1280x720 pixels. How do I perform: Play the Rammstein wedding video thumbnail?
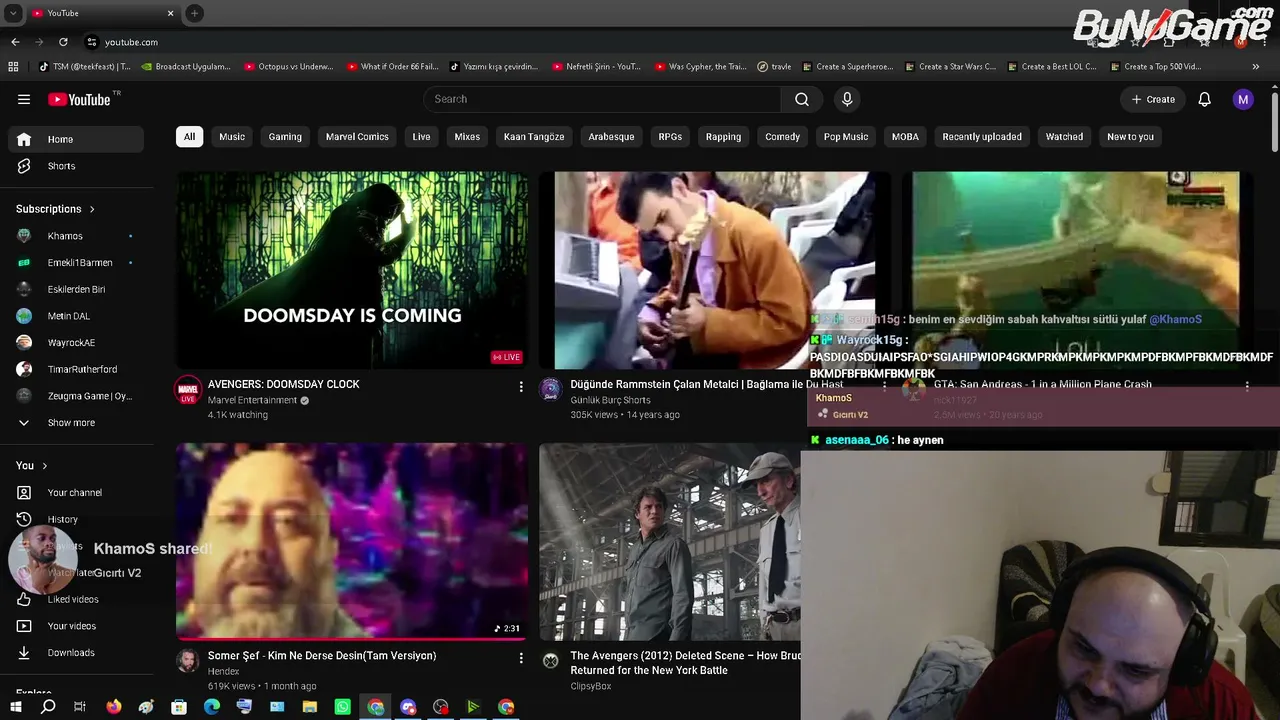(714, 270)
